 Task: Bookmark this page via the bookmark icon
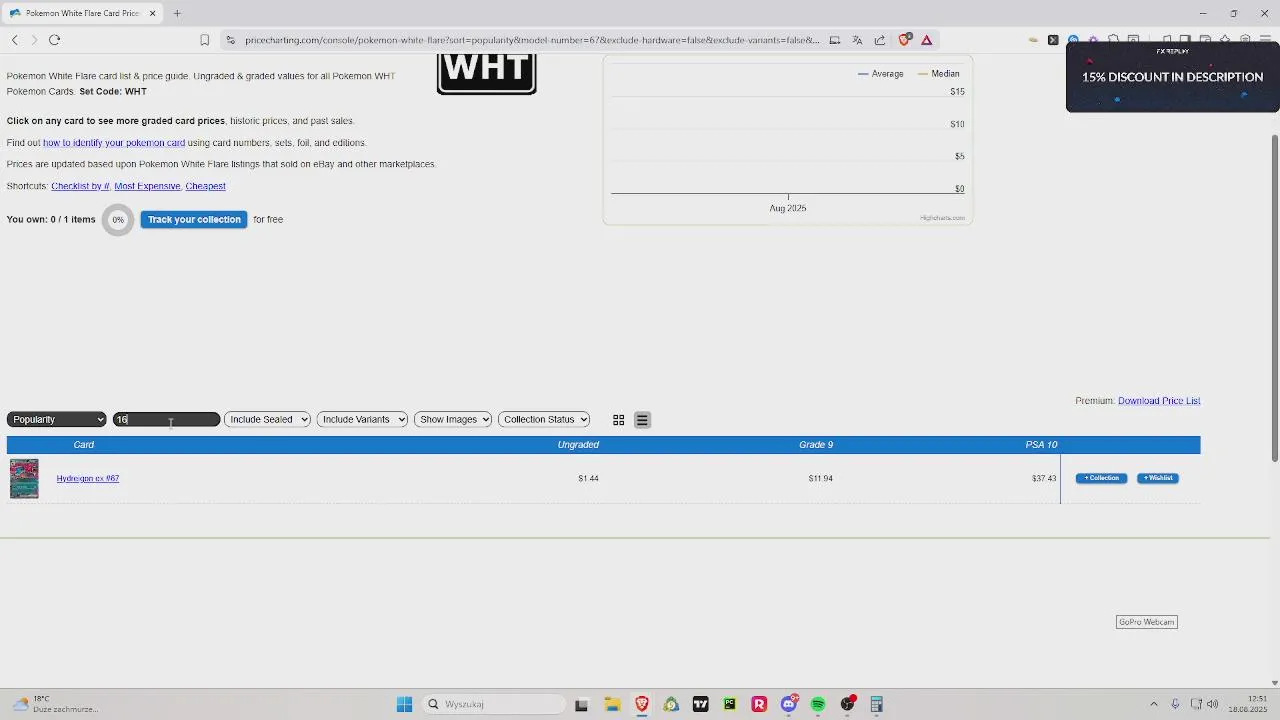[x=205, y=40]
